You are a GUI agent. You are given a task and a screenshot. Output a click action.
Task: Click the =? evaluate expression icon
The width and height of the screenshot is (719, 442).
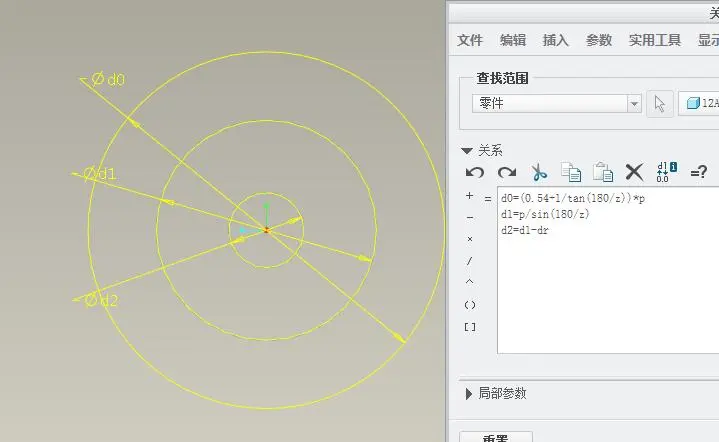pyautogui.click(x=698, y=172)
